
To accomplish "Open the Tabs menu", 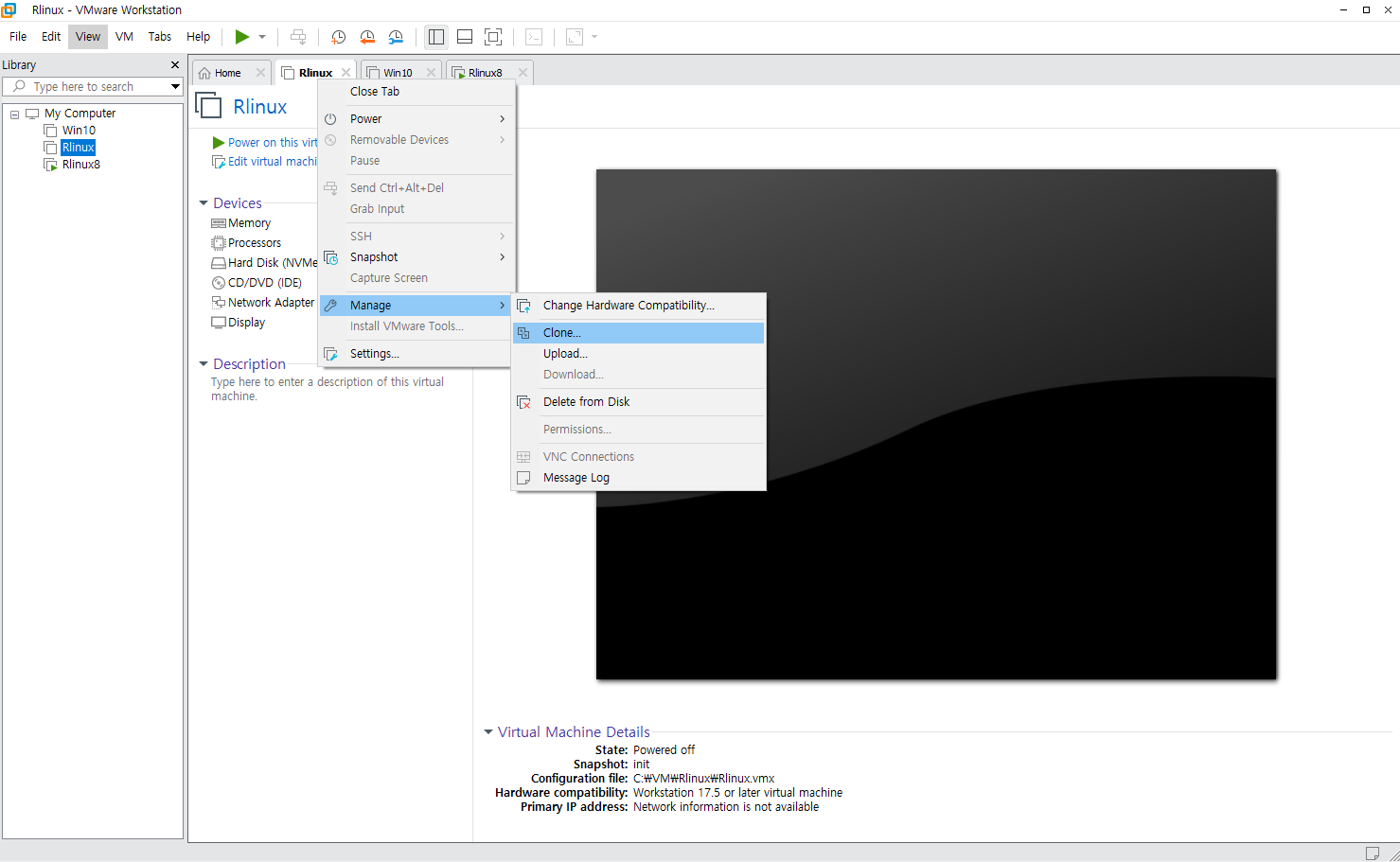I will (x=160, y=37).
